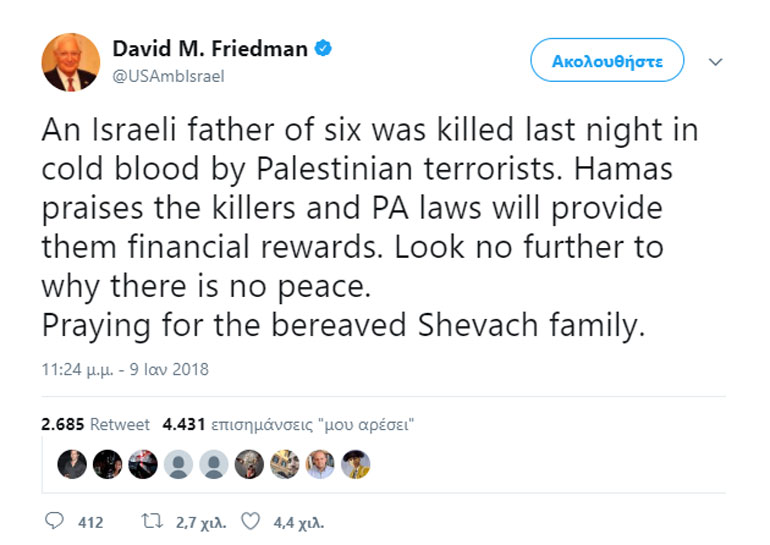
Task: Like the tweet with the heart icon
Action: click(251, 521)
